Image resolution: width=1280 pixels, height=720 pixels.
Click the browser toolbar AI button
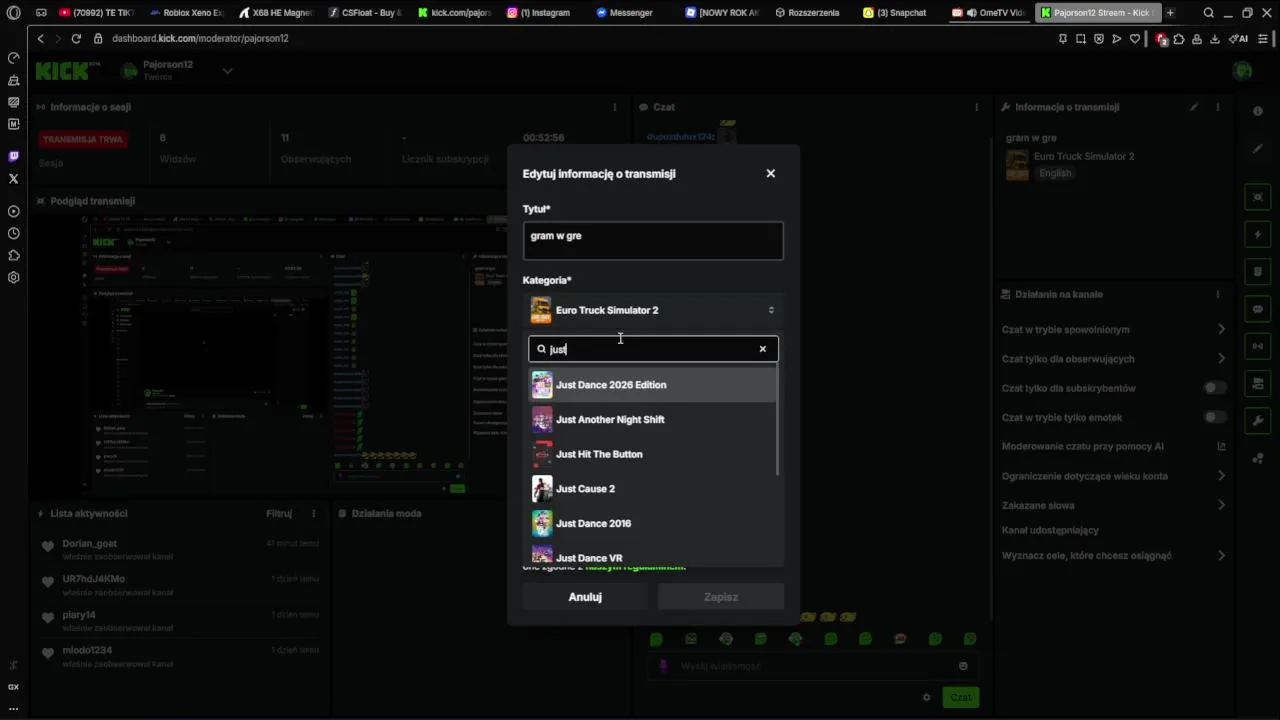(x=1238, y=39)
